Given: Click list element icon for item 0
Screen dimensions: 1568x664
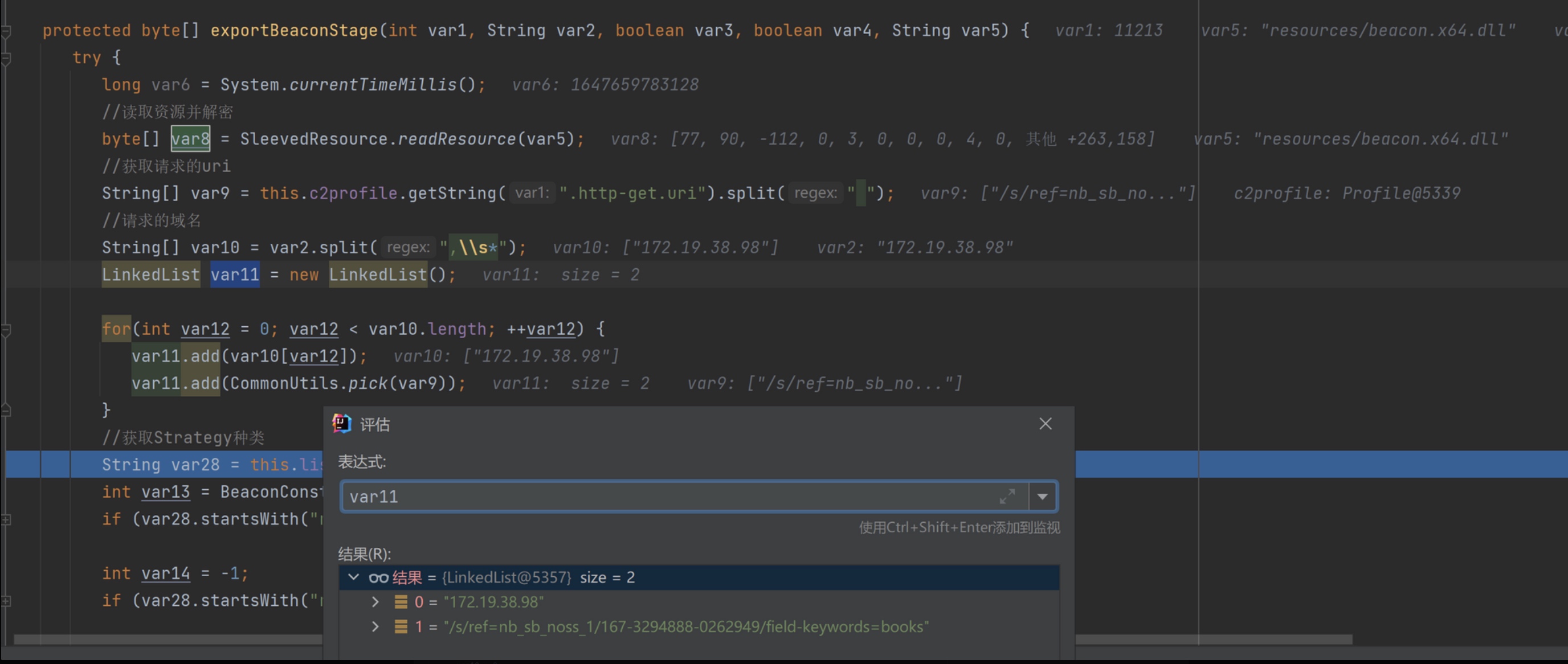Looking at the screenshot, I should point(401,602).
